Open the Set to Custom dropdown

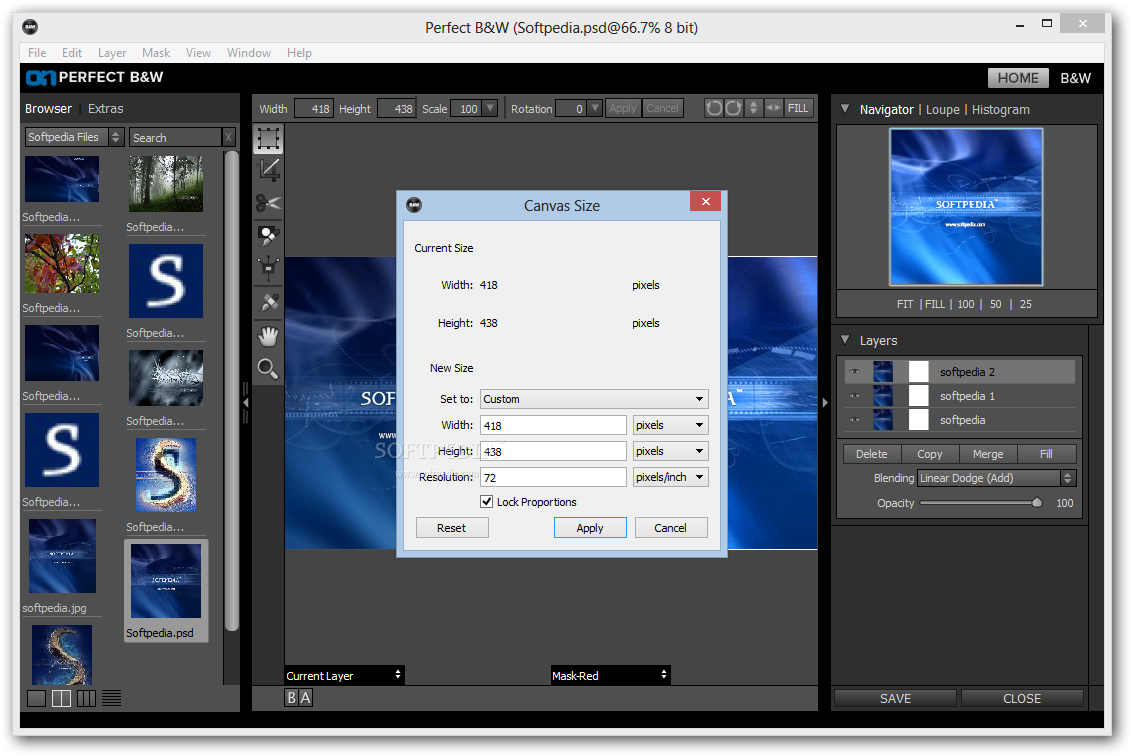[x=594, y=399]
